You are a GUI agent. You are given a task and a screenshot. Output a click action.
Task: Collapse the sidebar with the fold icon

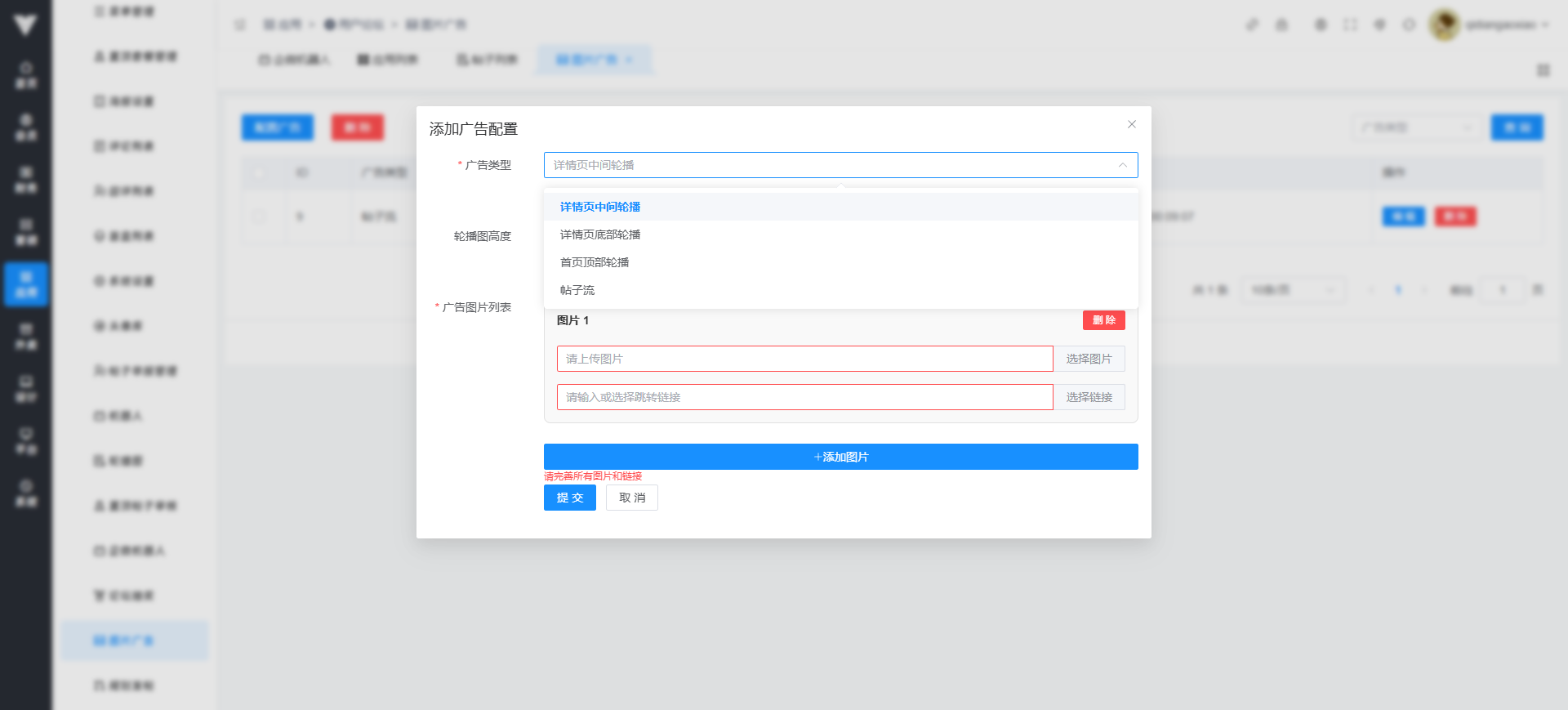pyautogui.click(x=240, y=25)
